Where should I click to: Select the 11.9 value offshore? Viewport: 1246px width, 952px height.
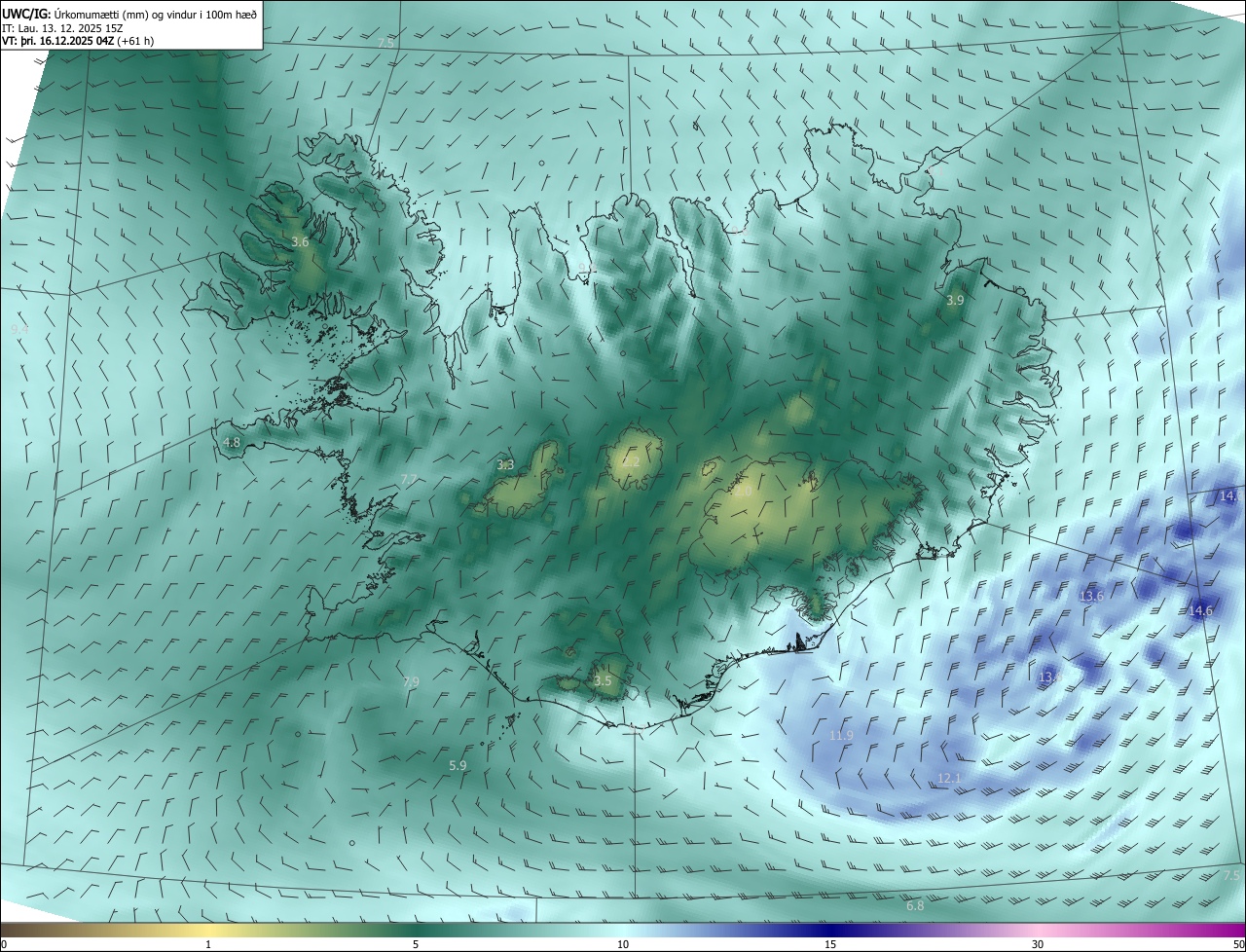(x=841, y=735)
